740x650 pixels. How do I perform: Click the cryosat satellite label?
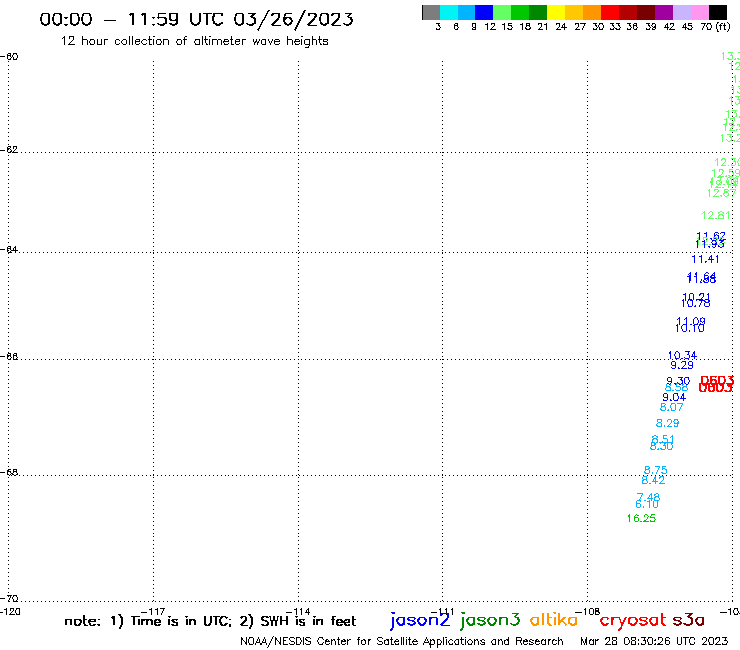633,620
